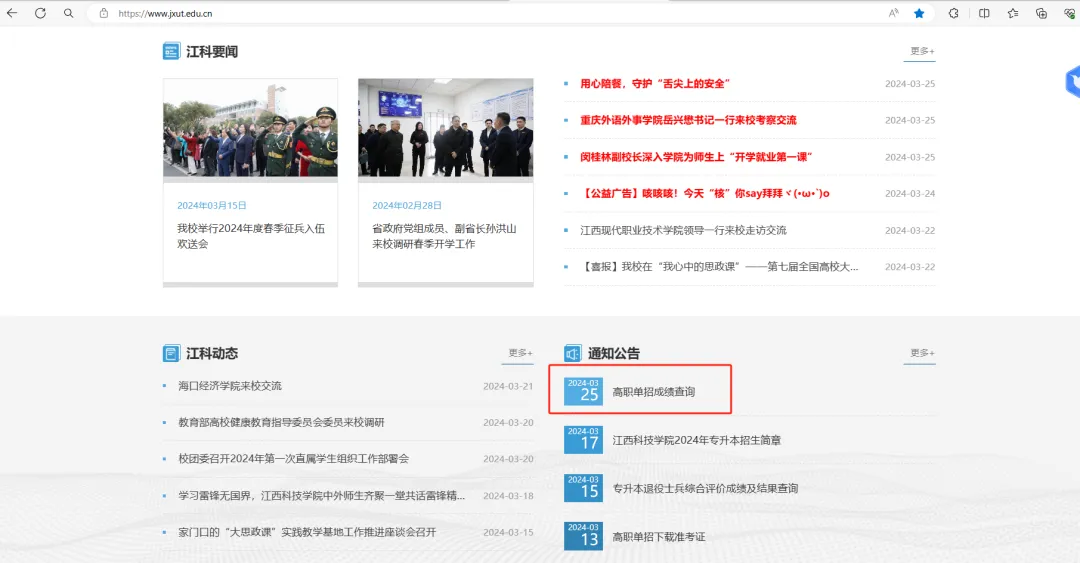Toggle split screen view icon
Image resolution: width=1080 pixels, height=563 pixels.
pyautogui.click(x=984, y=13)
